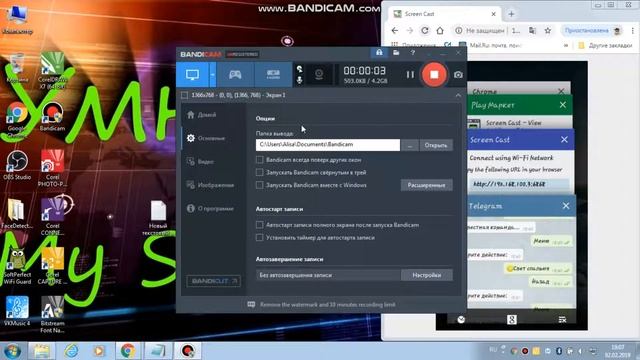Open the OBS Studio desktop shortcut

click(17, 165)
